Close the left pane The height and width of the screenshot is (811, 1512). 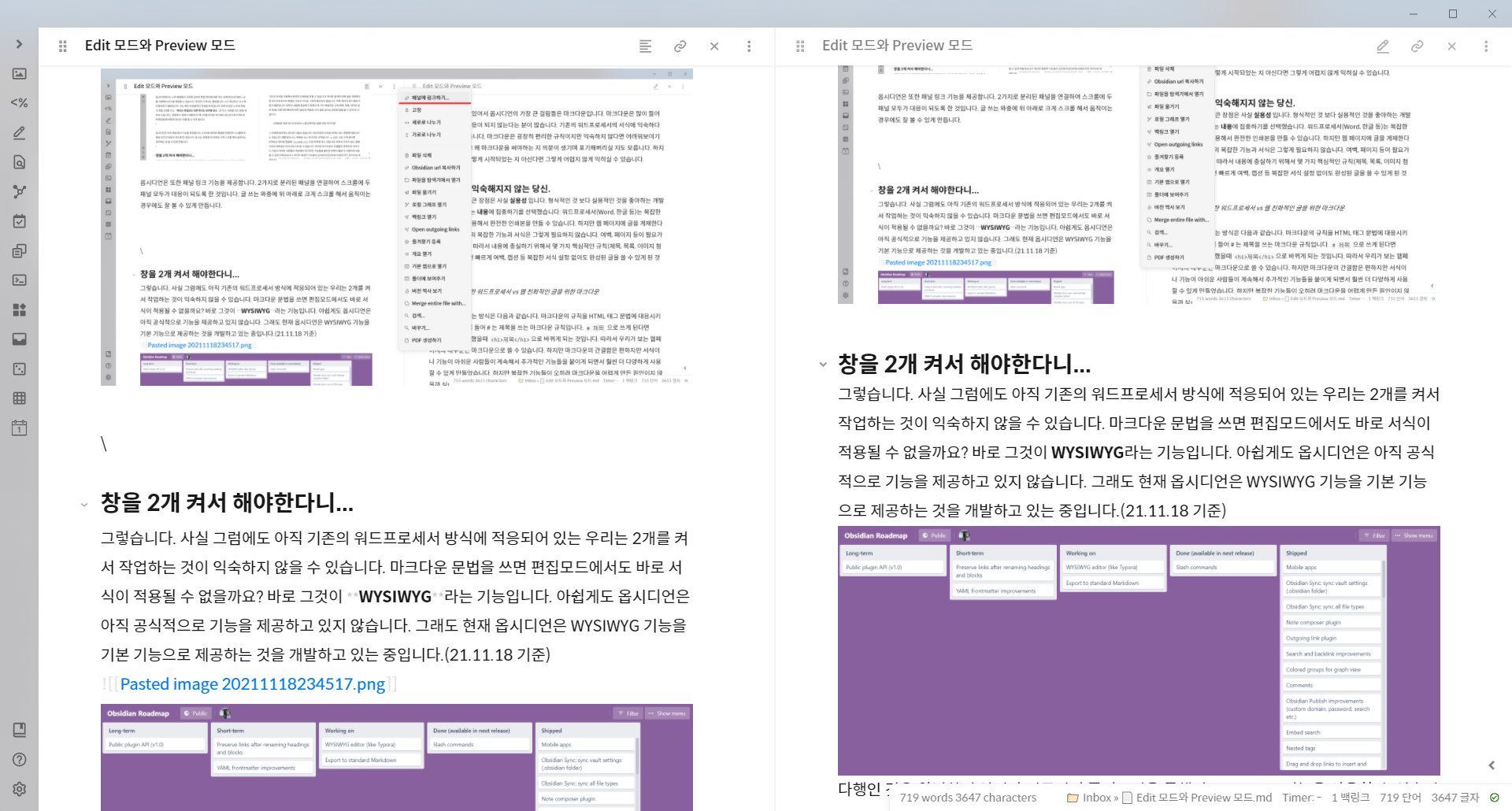tap(714, 46)
